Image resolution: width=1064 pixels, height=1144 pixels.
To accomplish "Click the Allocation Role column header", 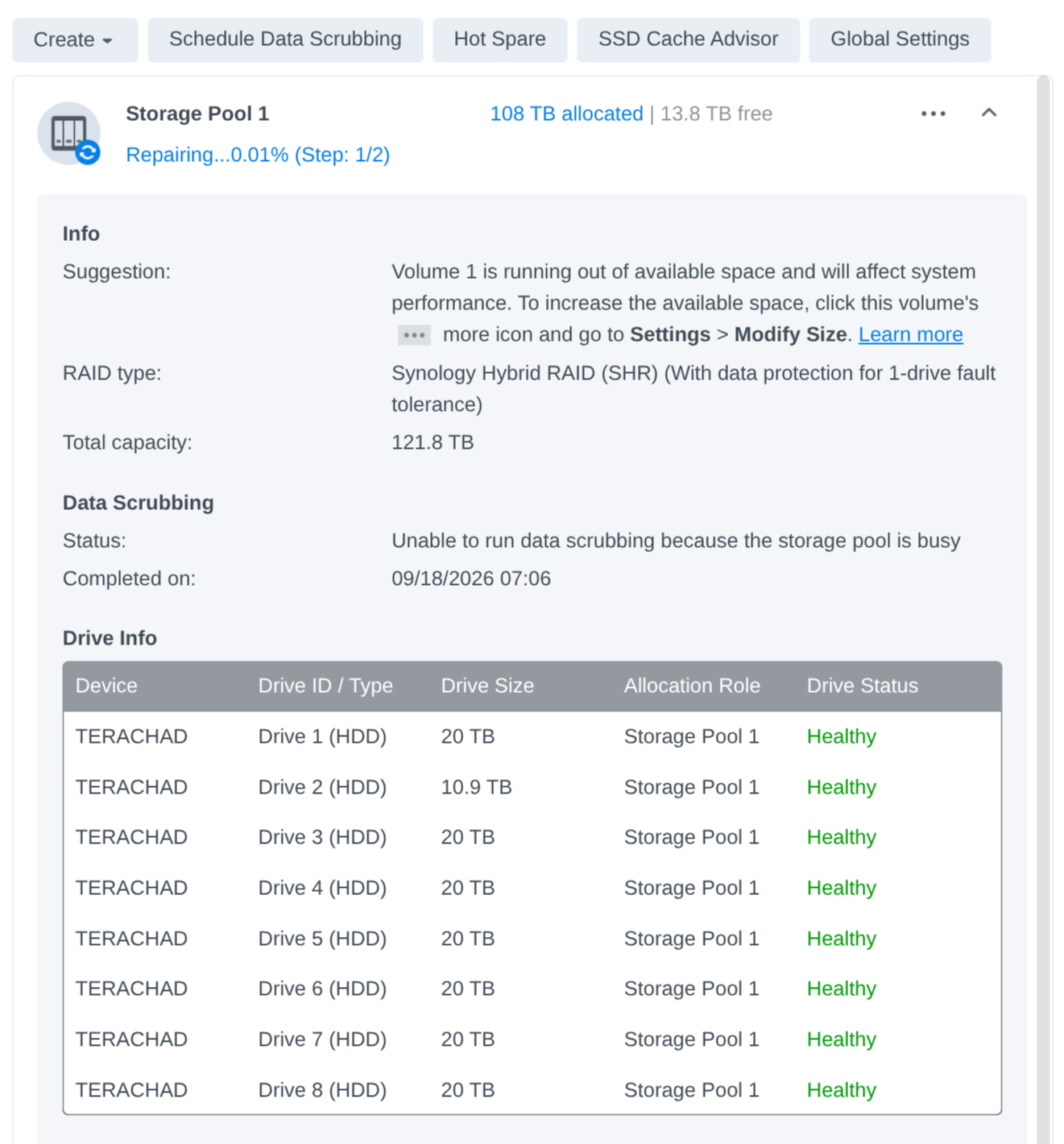I will pyautogui.click(x=692, y=686).
